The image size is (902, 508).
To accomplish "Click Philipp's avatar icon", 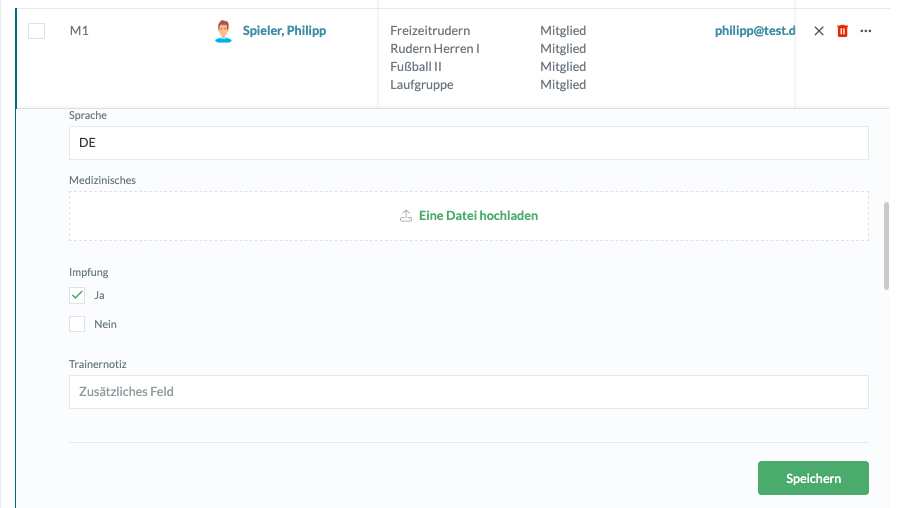I will (x=224, y=31).
